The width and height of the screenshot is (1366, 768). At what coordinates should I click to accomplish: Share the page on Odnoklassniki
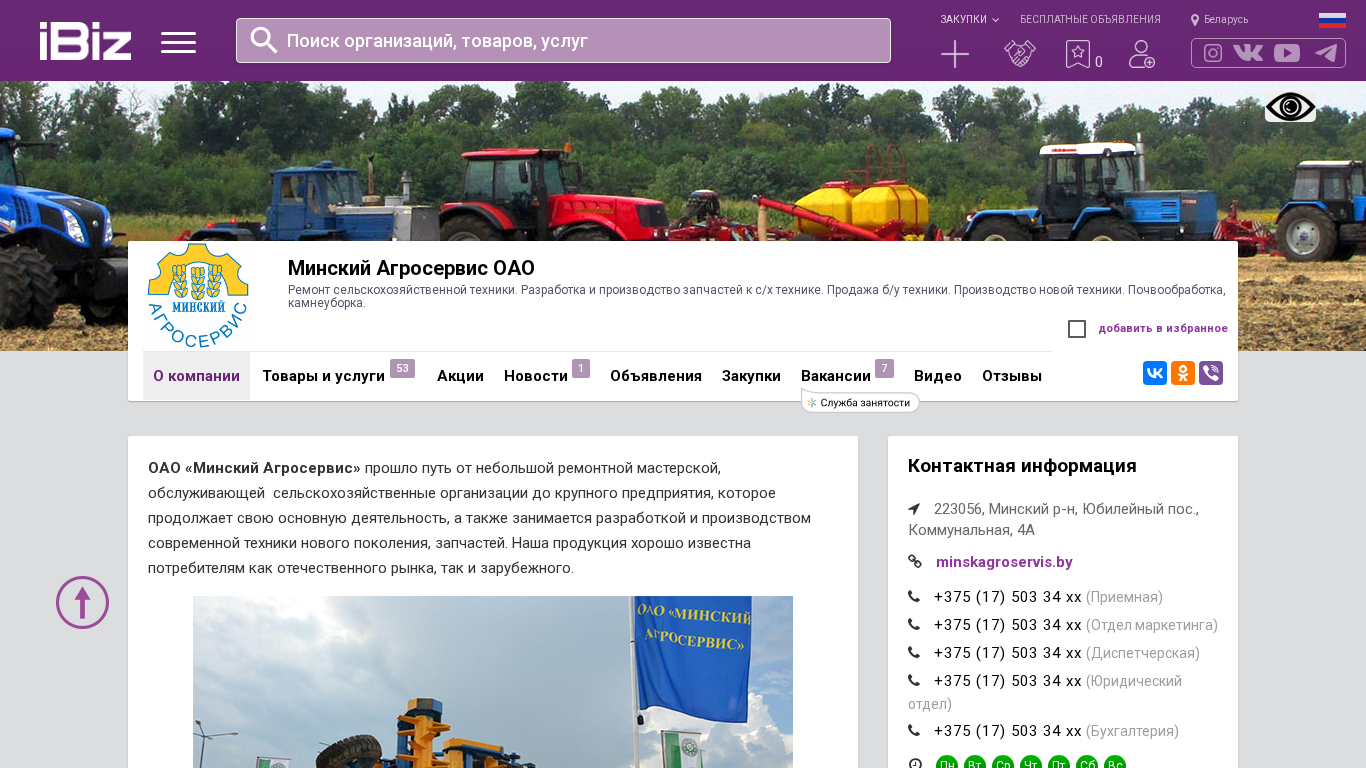click(1183, 373)
